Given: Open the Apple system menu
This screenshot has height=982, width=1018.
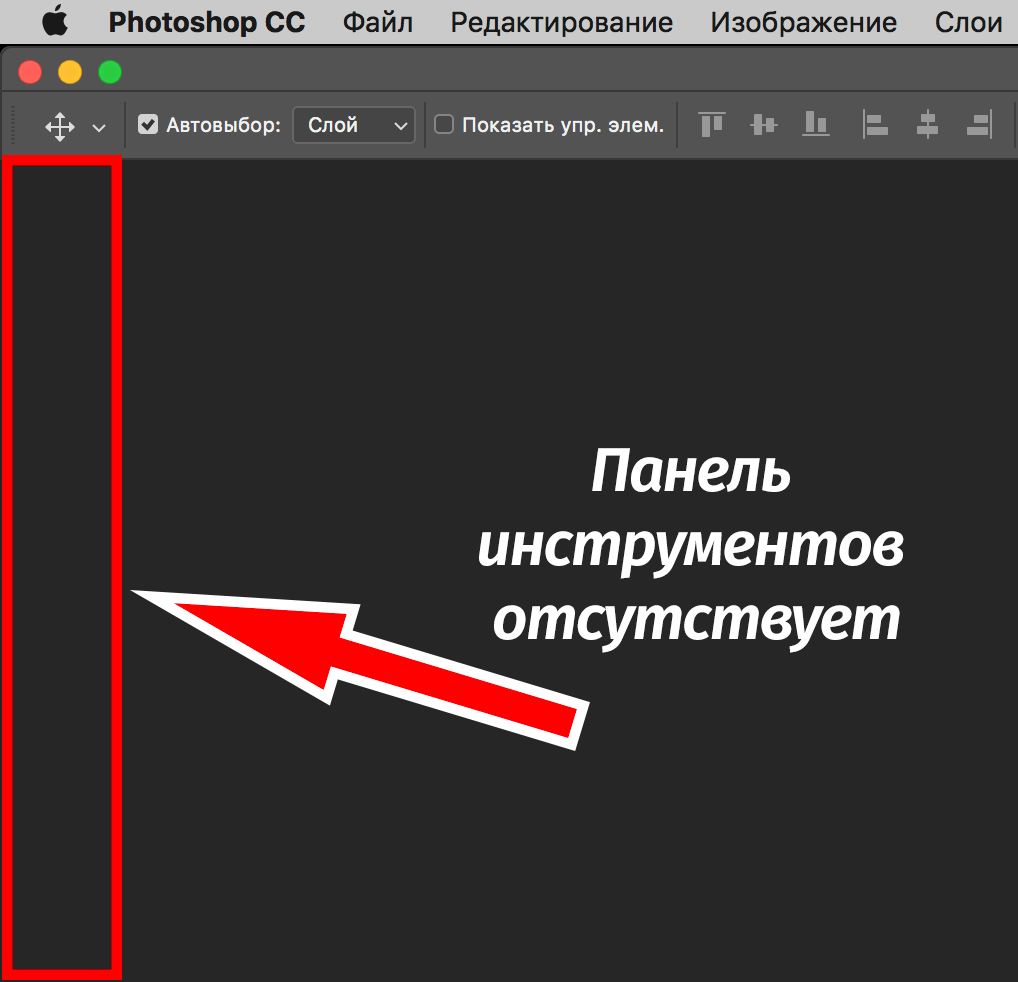Looking at the screenshot, I should (54, 22).
